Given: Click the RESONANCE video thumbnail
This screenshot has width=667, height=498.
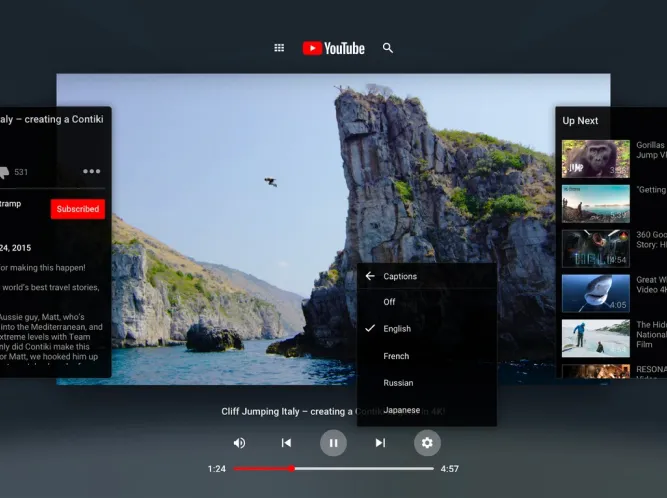Looking at the screenshot, I should tap(596, 371).
